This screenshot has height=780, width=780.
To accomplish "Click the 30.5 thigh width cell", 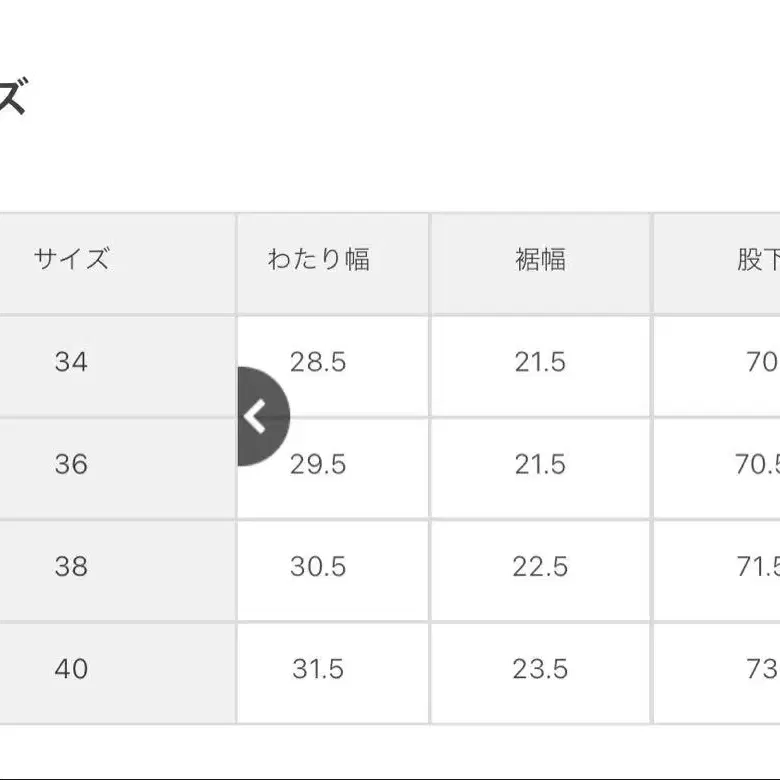I will pyautogui.click(x=319, y=567).
